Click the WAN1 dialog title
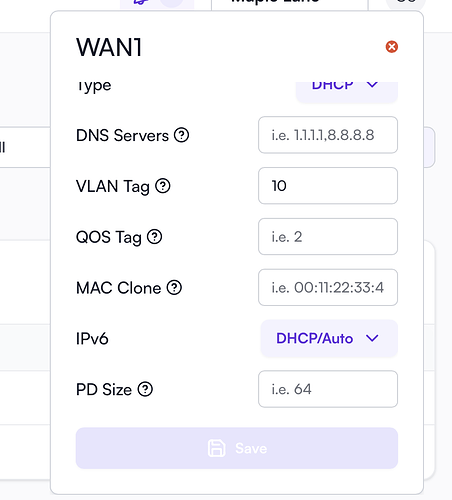This screenshot has width=452, height=500. 109,47
